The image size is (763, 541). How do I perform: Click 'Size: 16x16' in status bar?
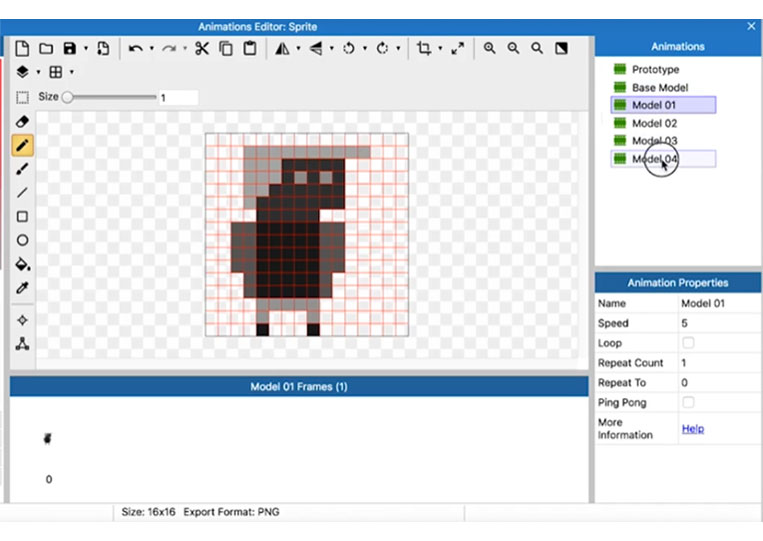pyautogui.click(x=148, y=512)
